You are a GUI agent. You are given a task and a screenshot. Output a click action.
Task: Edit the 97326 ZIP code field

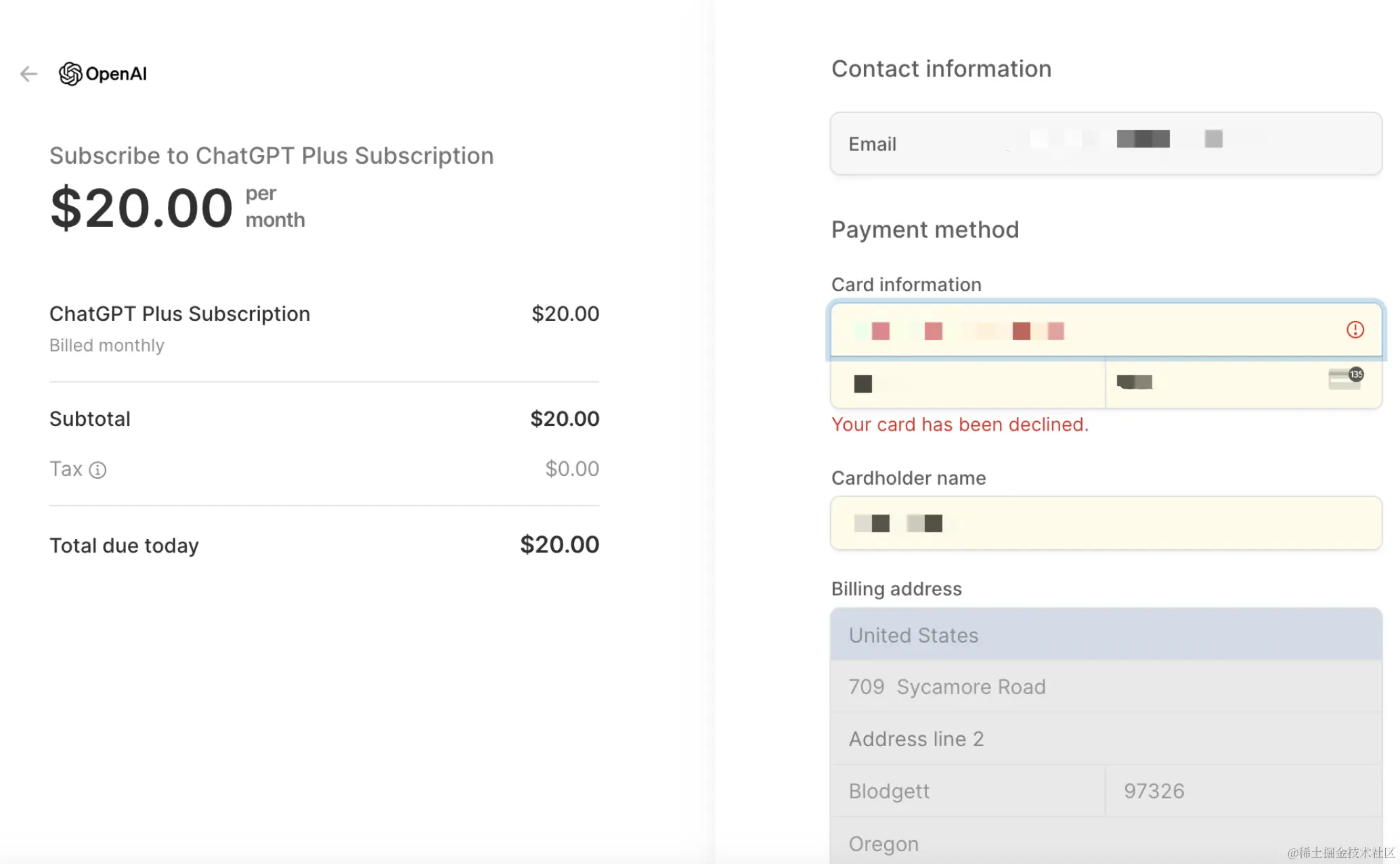1244,791
